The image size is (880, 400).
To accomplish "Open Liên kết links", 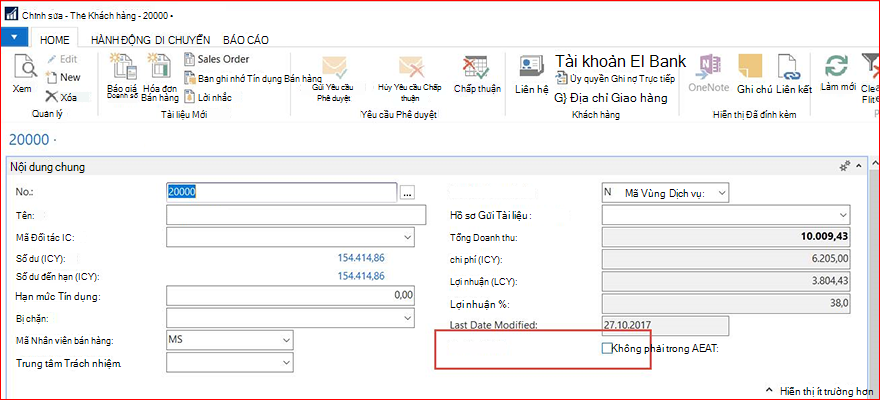I will pos(794,74).
